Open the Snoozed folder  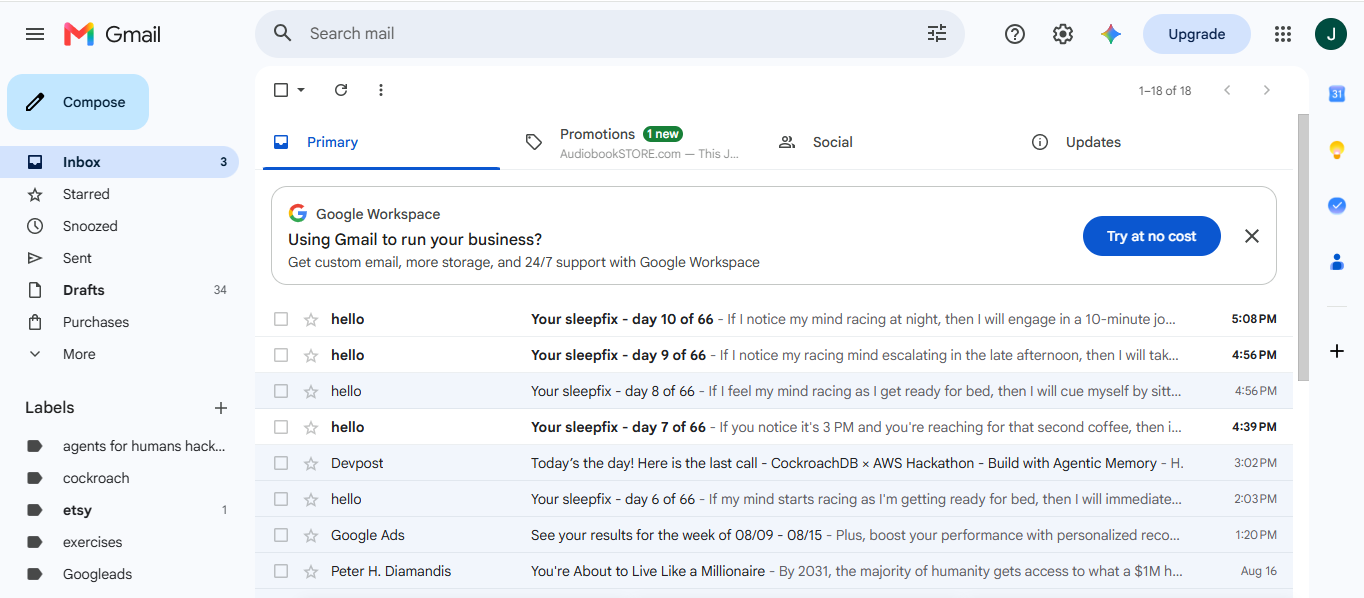click(x=120, y=226)
